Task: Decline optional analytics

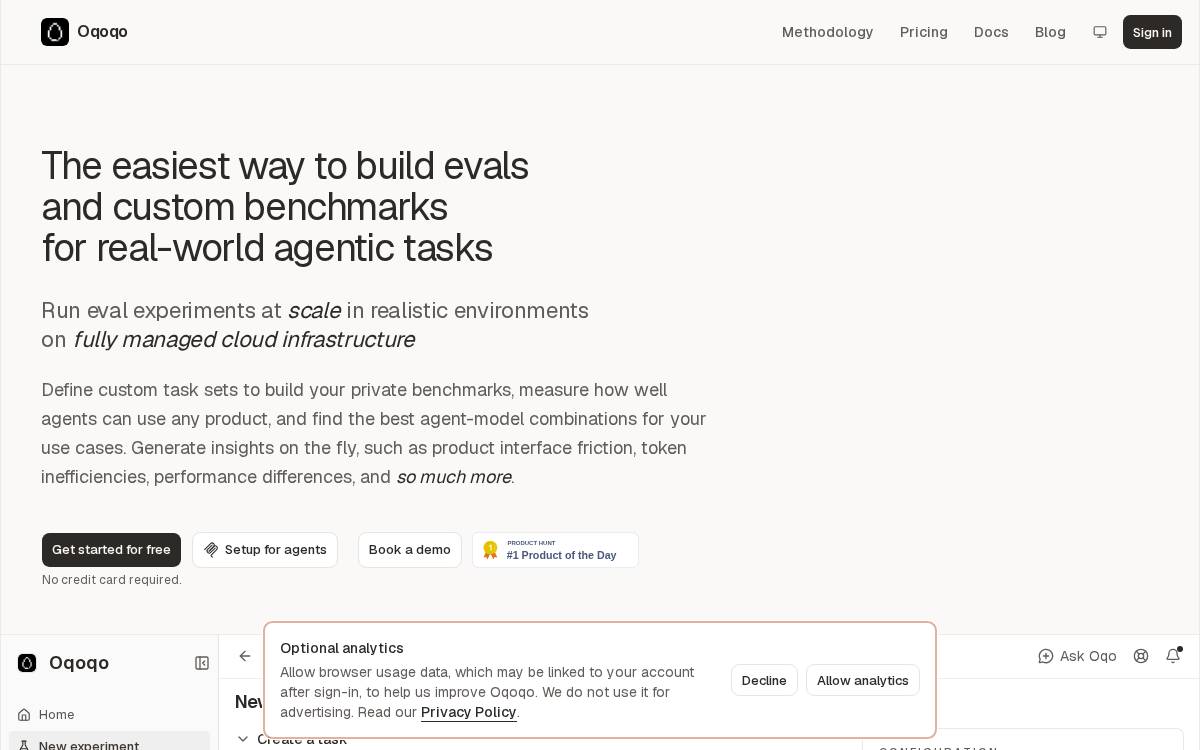Action: pos(764,680)
